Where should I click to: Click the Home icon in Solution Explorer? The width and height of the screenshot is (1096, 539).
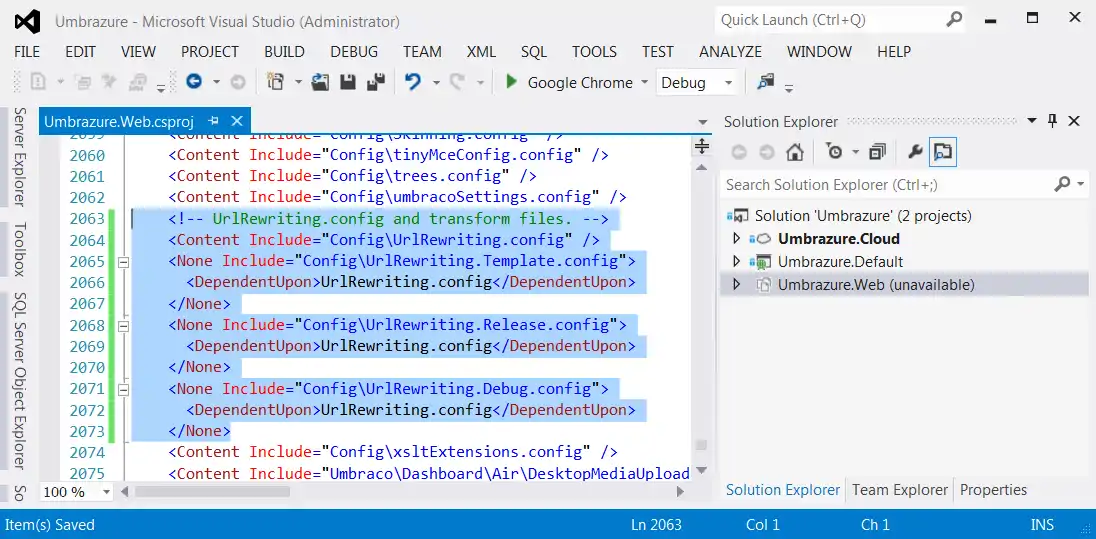coord(795,152)
